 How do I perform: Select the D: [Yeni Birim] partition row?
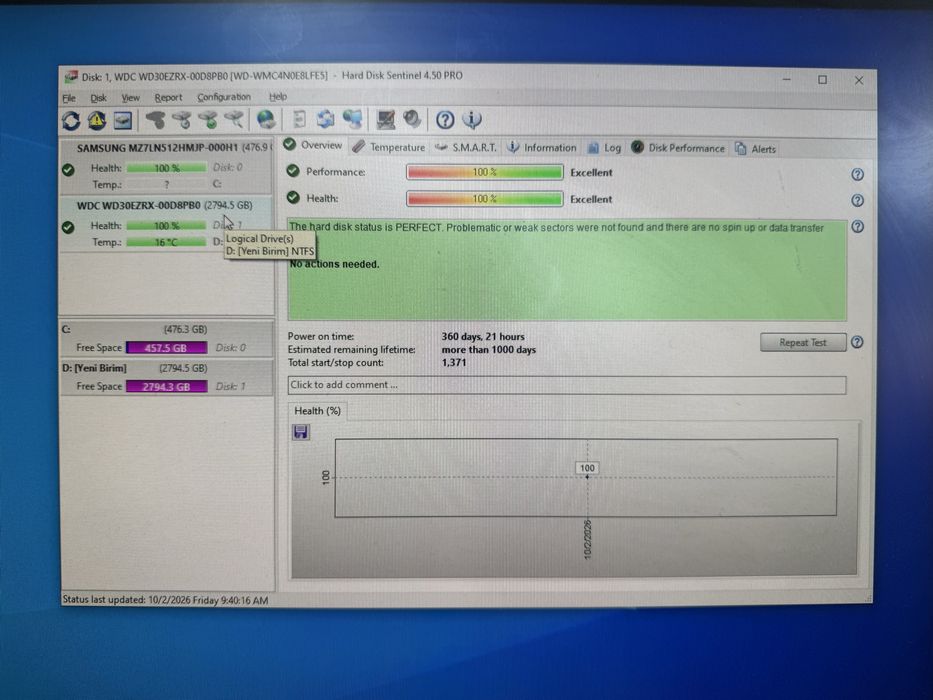click(167, 377)
